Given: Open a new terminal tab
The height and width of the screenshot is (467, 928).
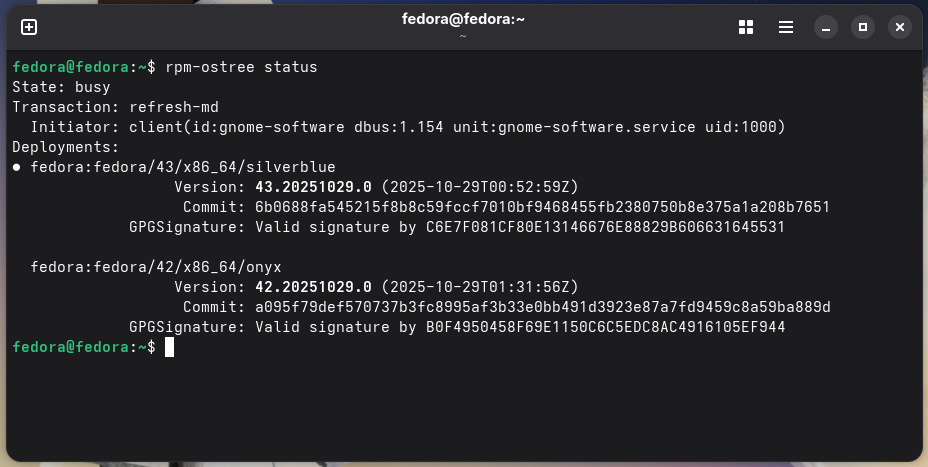Looking at the screenshot, I should pyautogui.click(x=29, y=27).
